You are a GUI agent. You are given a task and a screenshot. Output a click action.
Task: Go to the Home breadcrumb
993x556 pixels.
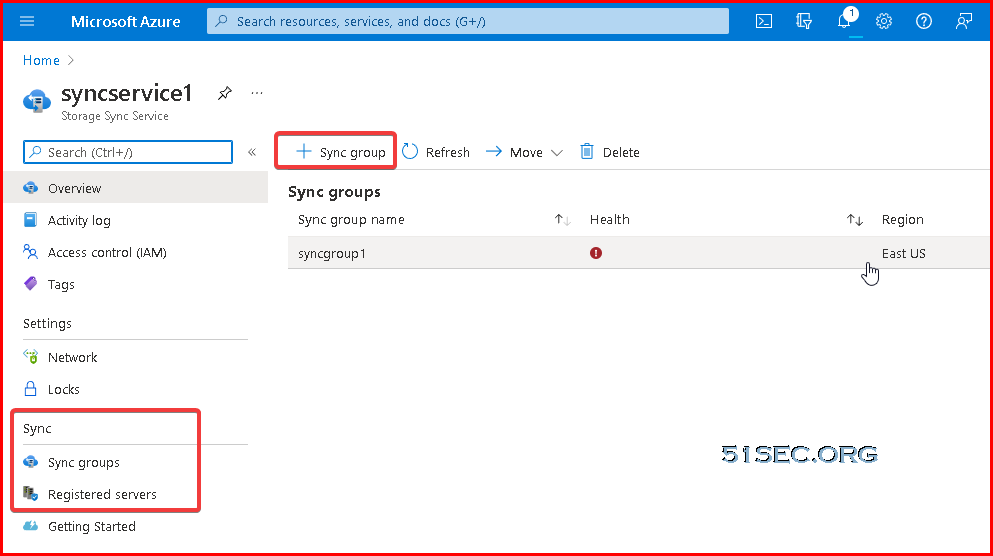[x=41, y=60]
